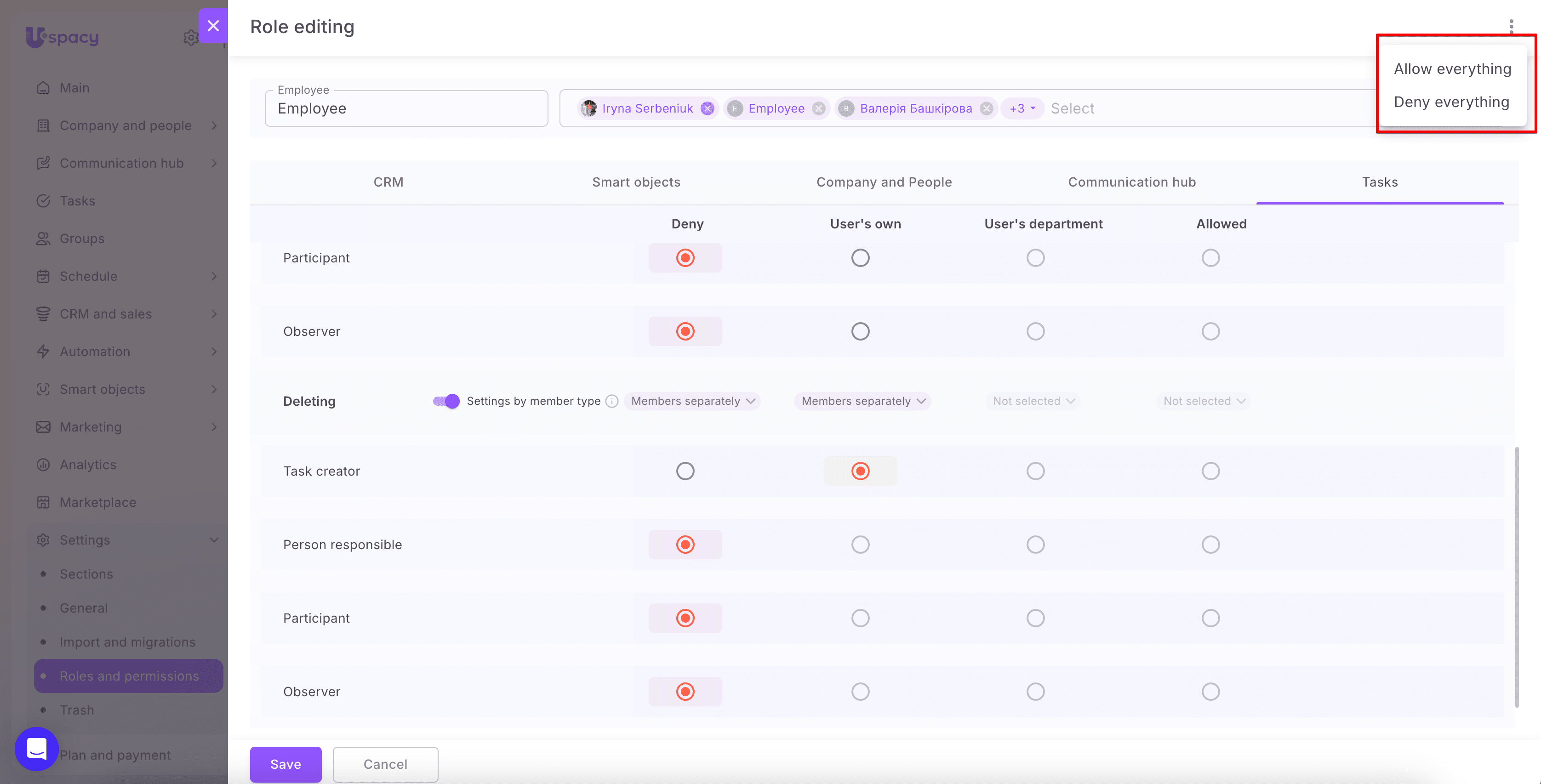The height and width of the screenshot is (784, 1541).
Task: Open Analytics from the sidebar
Action: [x=88, y=465]
